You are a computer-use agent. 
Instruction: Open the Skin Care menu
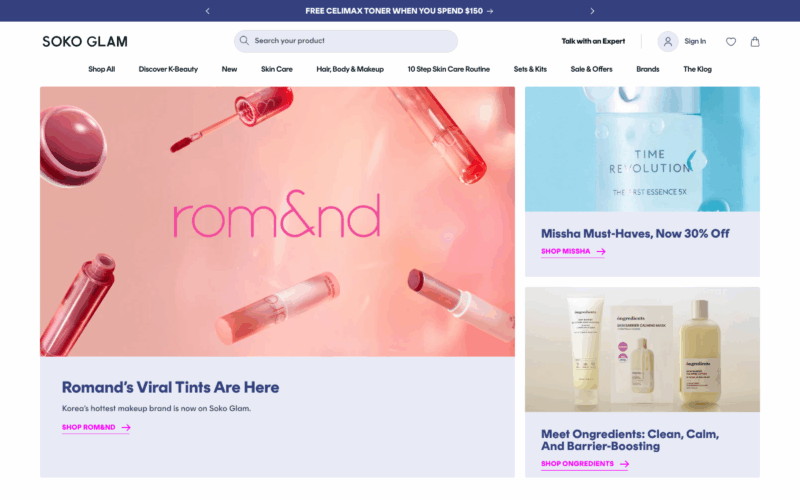pos(277,69)
